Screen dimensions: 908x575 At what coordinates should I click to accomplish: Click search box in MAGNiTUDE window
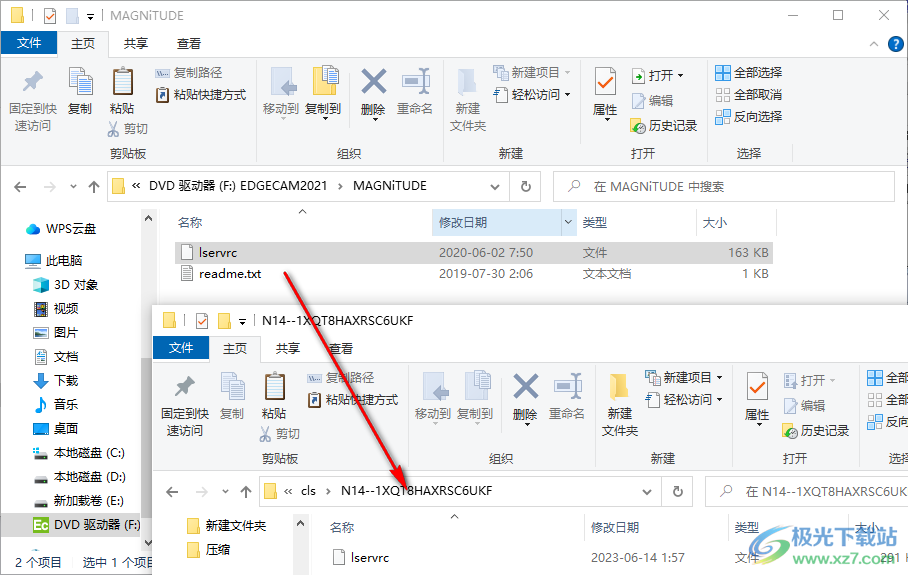click(724, 186)
